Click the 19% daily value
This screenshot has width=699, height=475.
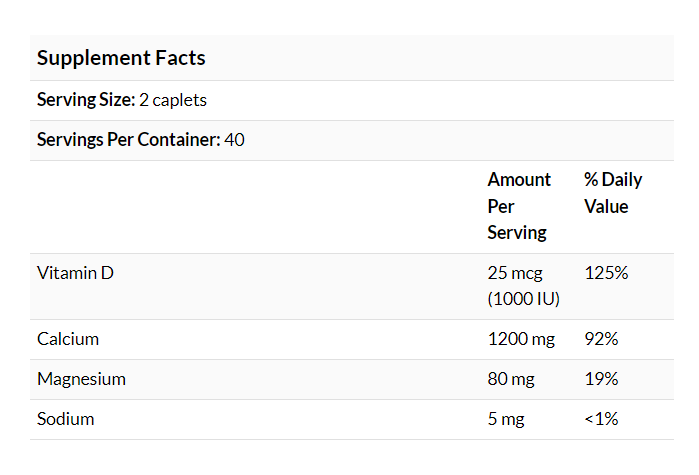click(601, 379)
